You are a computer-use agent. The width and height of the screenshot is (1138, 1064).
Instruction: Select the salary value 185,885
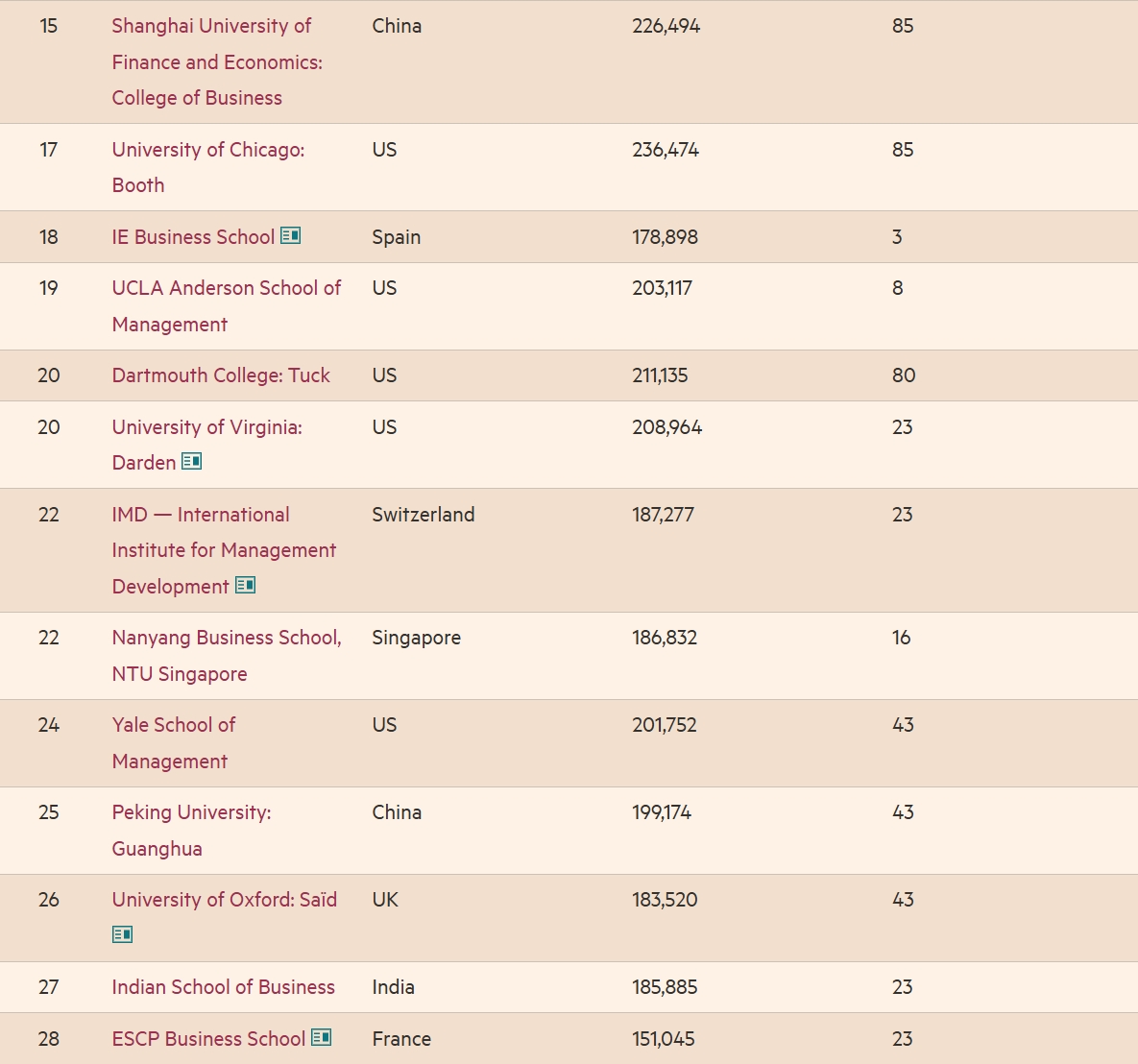coord(665,987)
